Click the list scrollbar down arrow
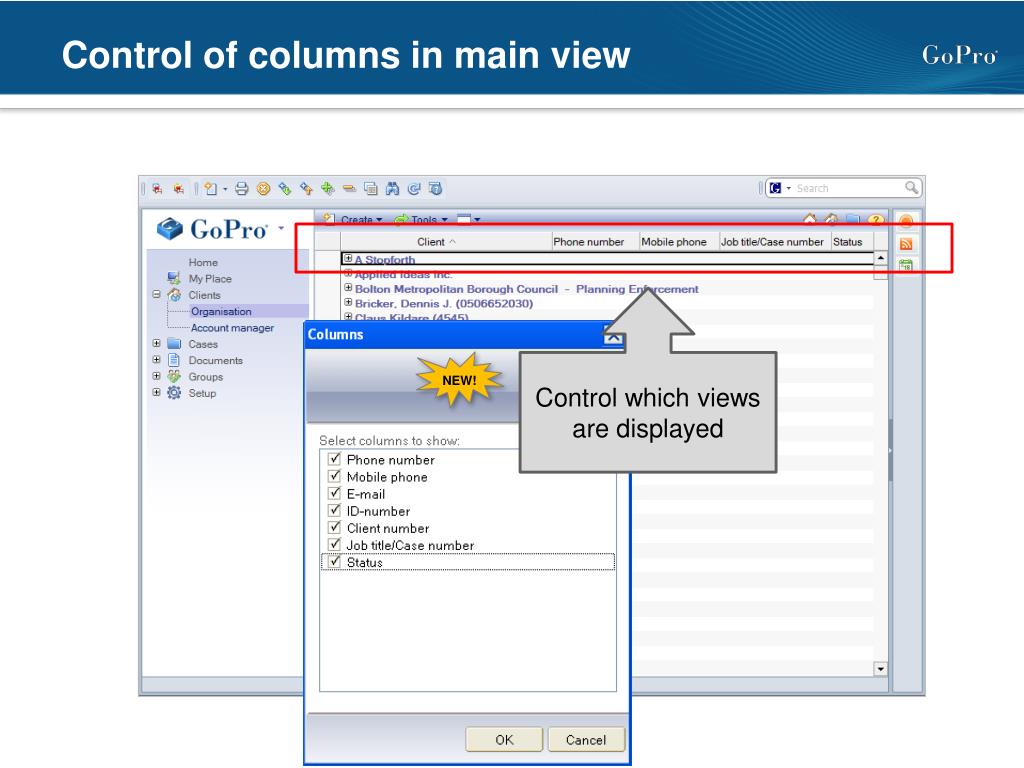1024x768 pixels. [880, 669]
